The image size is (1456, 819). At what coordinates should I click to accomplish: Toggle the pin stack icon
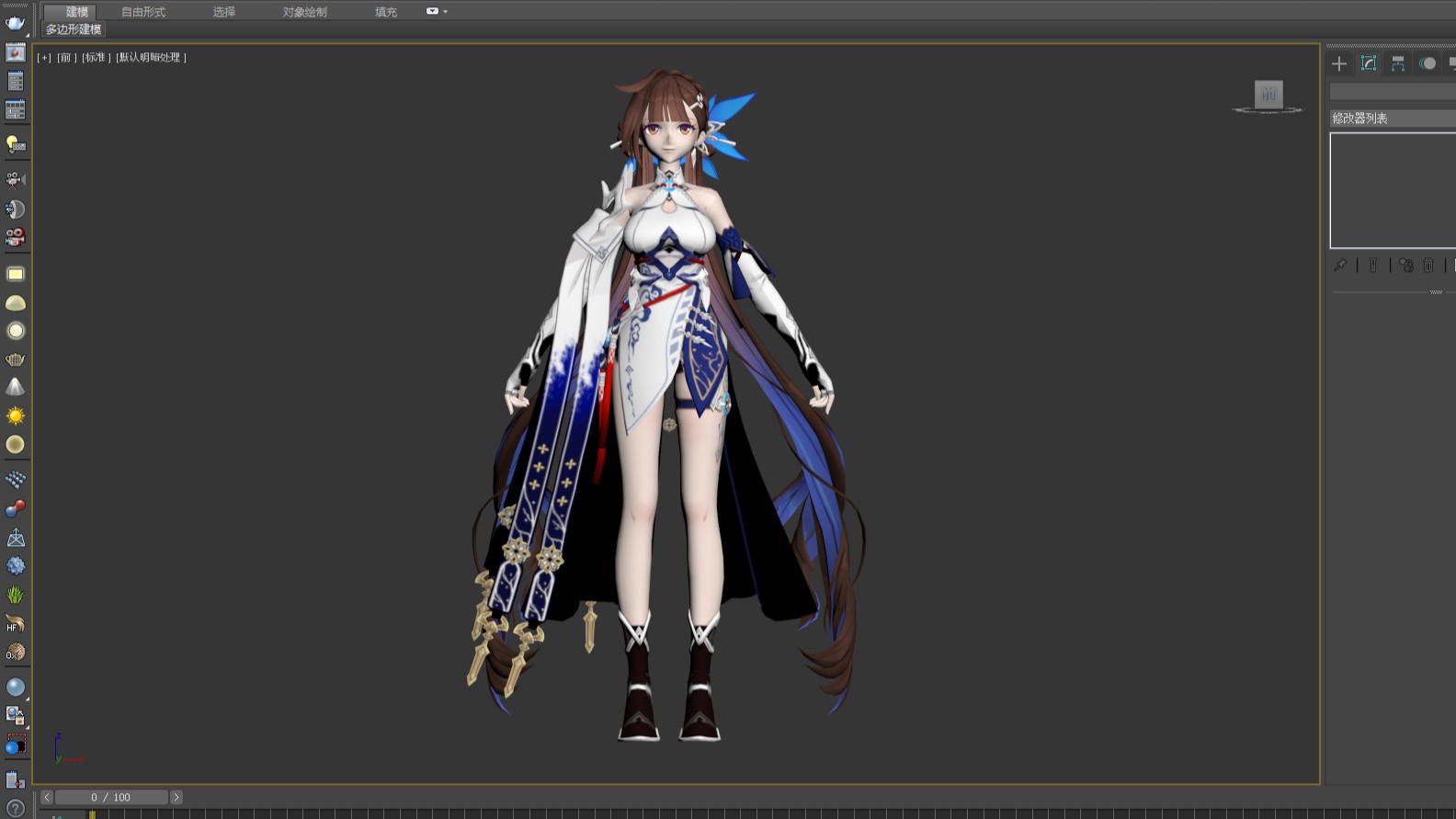click(1340, 266)
